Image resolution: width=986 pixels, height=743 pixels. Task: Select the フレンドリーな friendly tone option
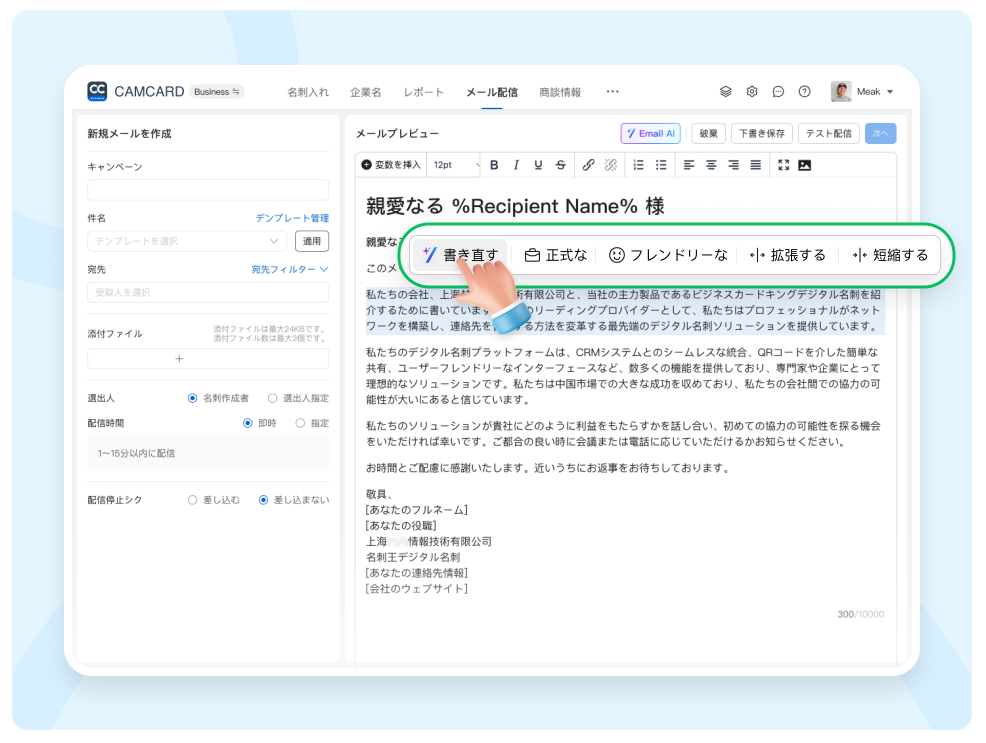coord(668,255)
